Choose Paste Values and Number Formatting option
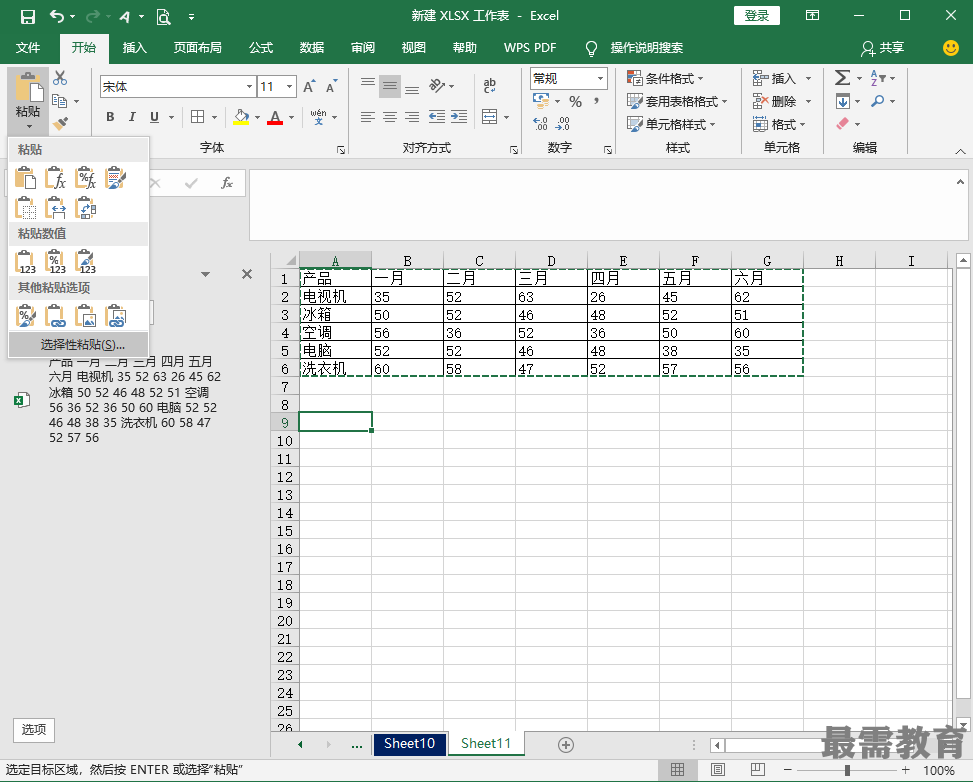The width and height of the screenshot is (973, 782). tap(55, 262)
